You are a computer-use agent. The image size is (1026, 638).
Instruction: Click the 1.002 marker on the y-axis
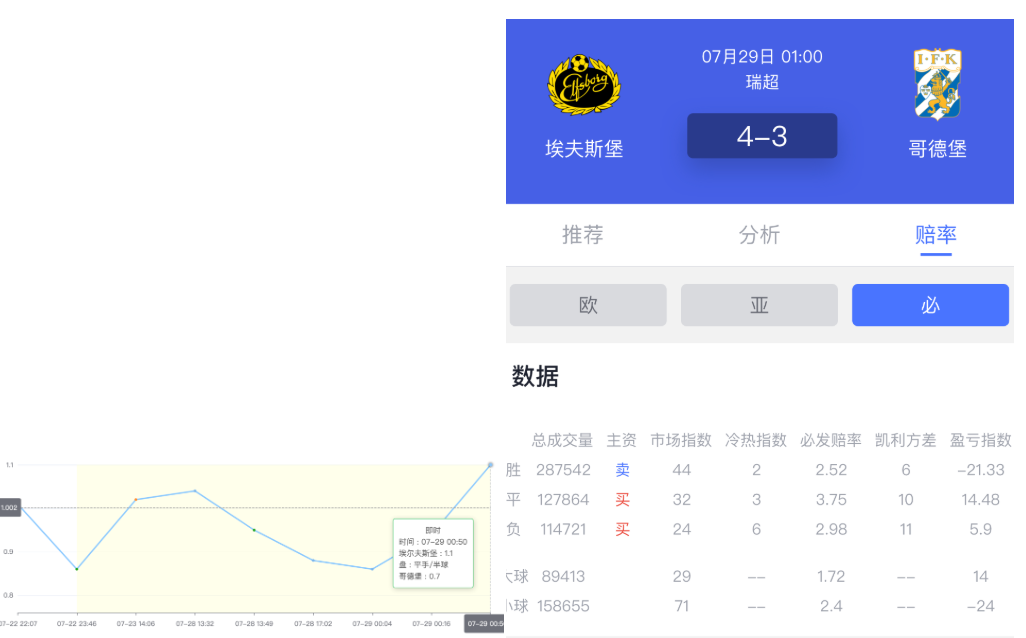[x=10, y=508]
